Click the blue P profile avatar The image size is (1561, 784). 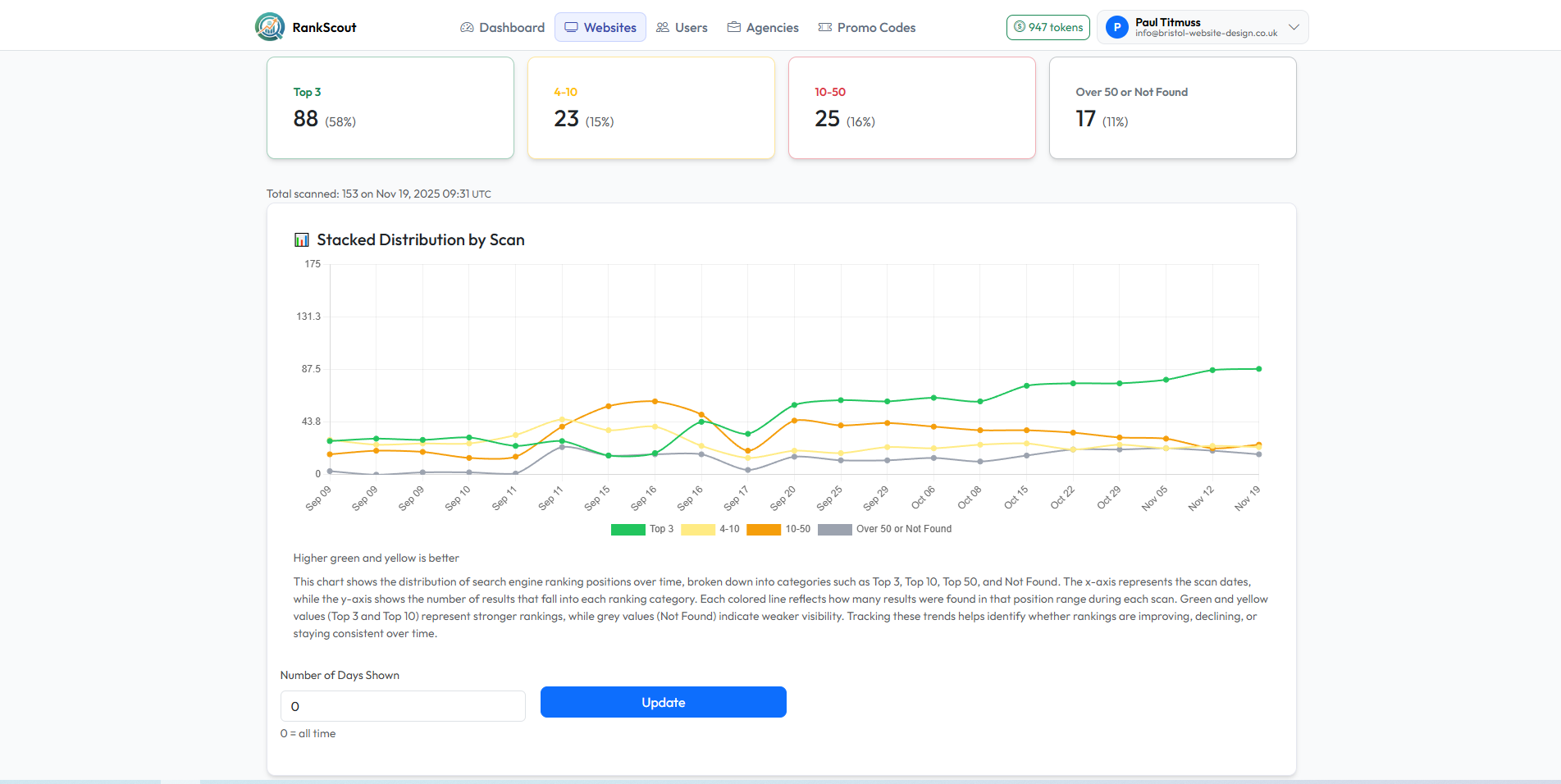[1116, 27]
